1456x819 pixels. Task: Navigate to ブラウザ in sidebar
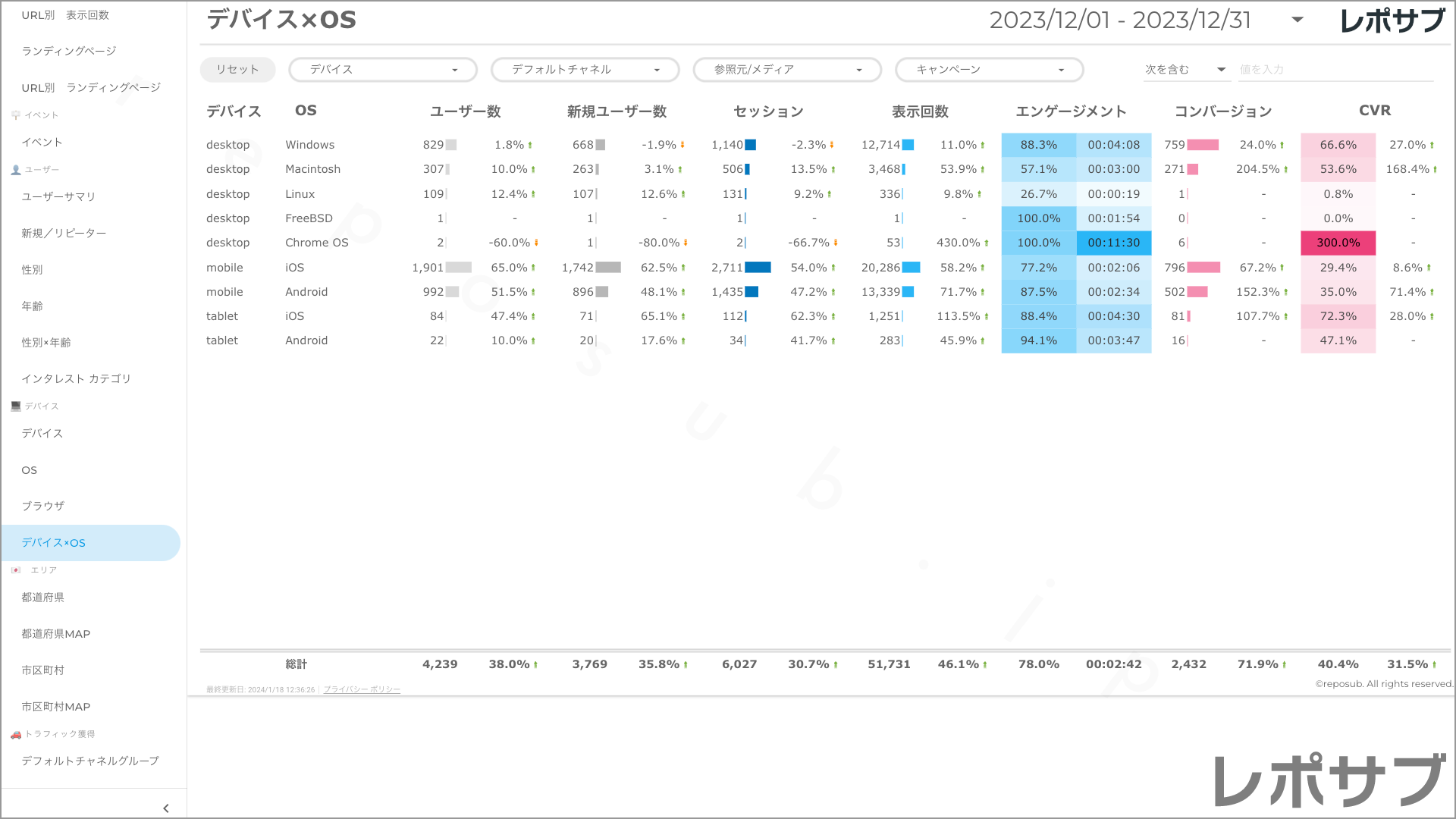pyautogui.click(x=43, y=506)
